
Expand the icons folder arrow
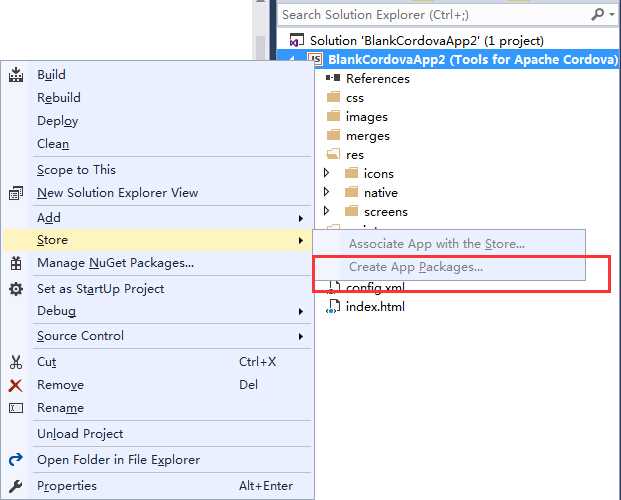tap(326, 173)
